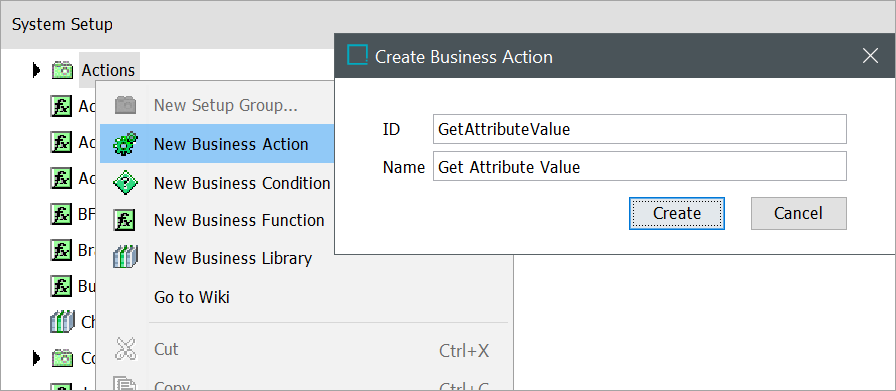Click the Create button
Viewport: 896px width, 391px height.
pyautogui.click(x=677, y=213)
